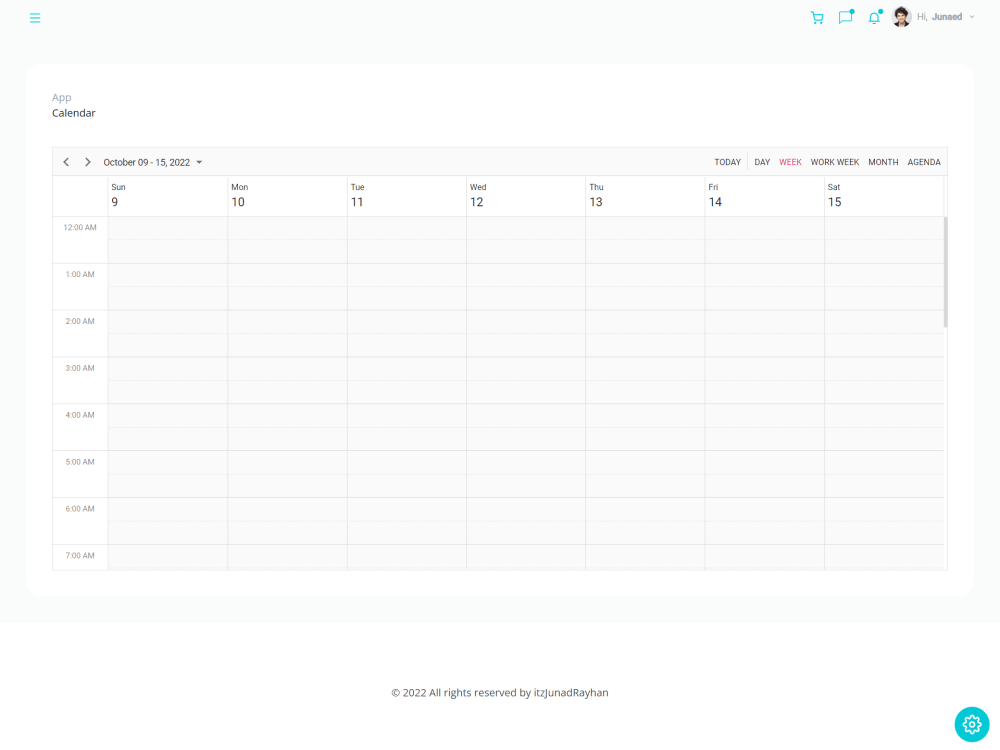Select Wednesday the 12th column header
This screenshot has width=1000, height=750.
click(x=525, y=195)
